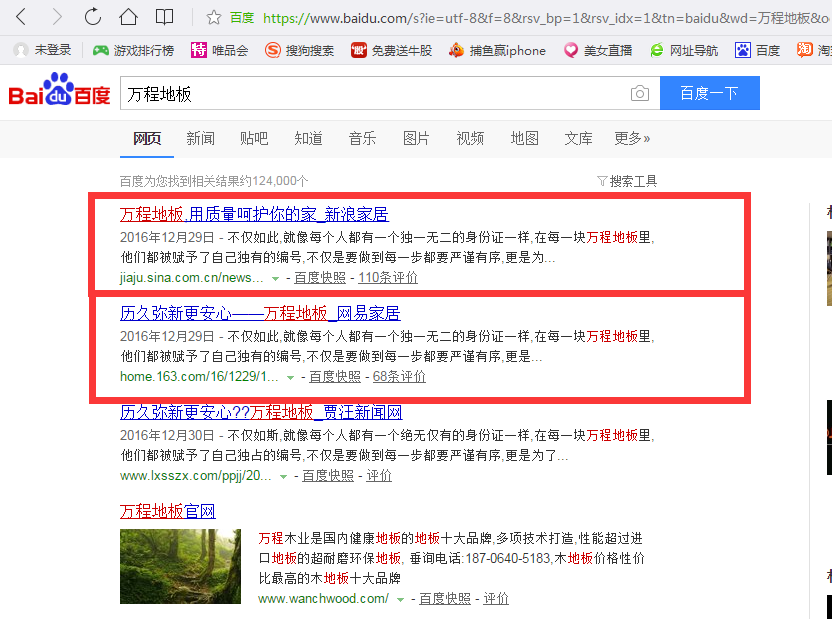
Task: Click the www.lxsszx.com/ppjj/20... URL
Action: click(195, 476)
